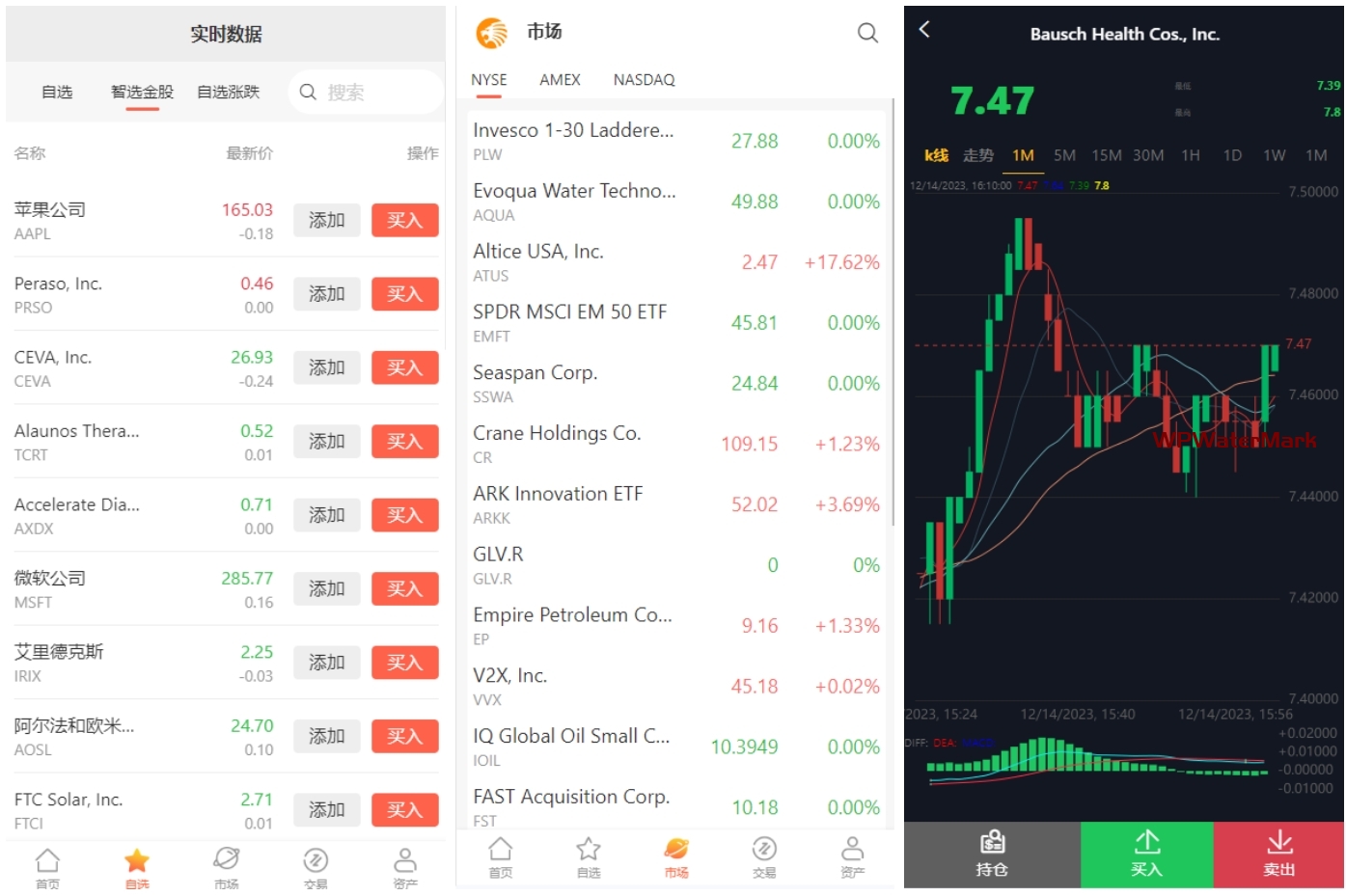
Task: Open the planet market icon in middle bar
Action: click(x=676, y=850)
